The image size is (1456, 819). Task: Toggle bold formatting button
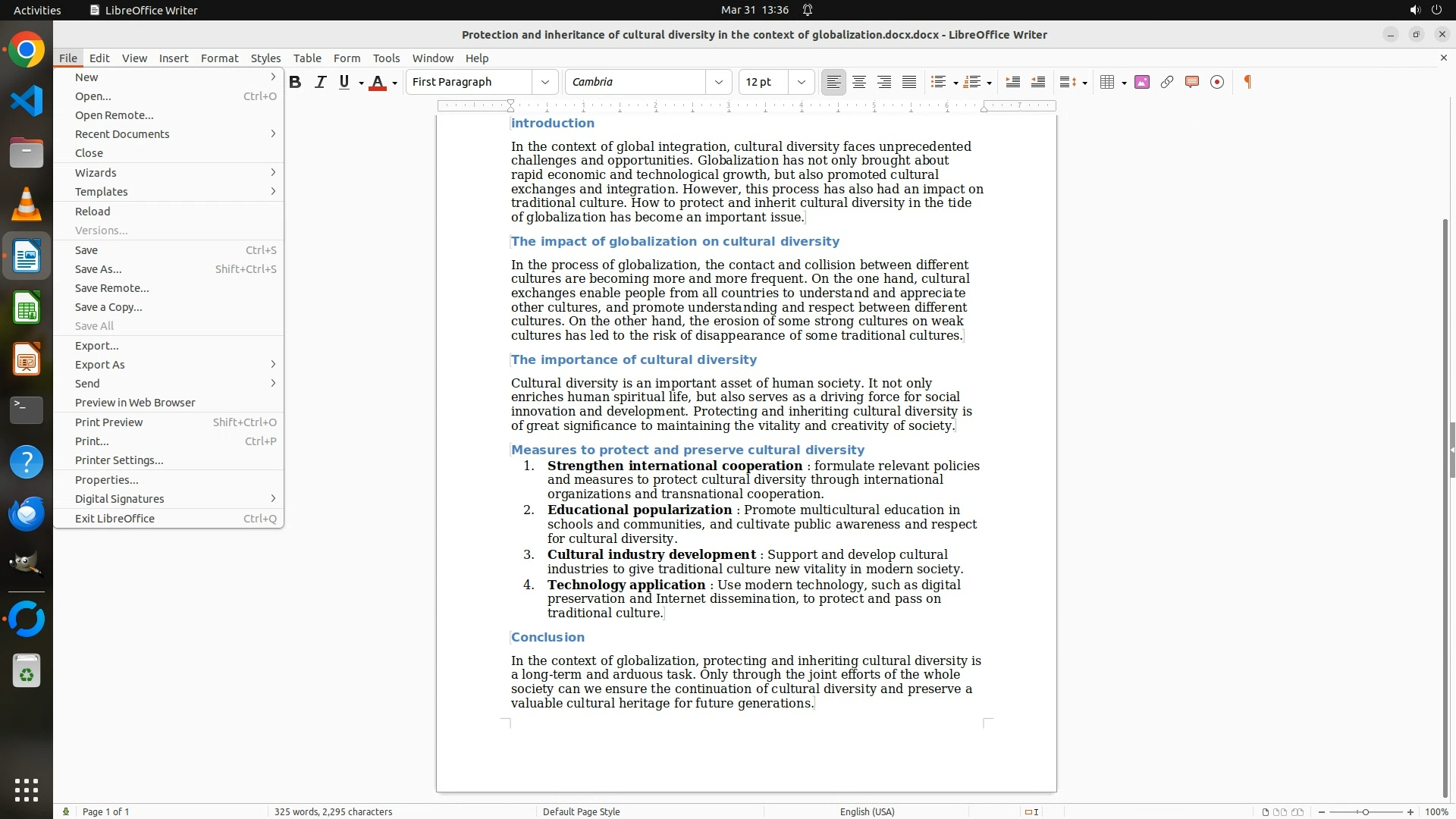point(295,82)
